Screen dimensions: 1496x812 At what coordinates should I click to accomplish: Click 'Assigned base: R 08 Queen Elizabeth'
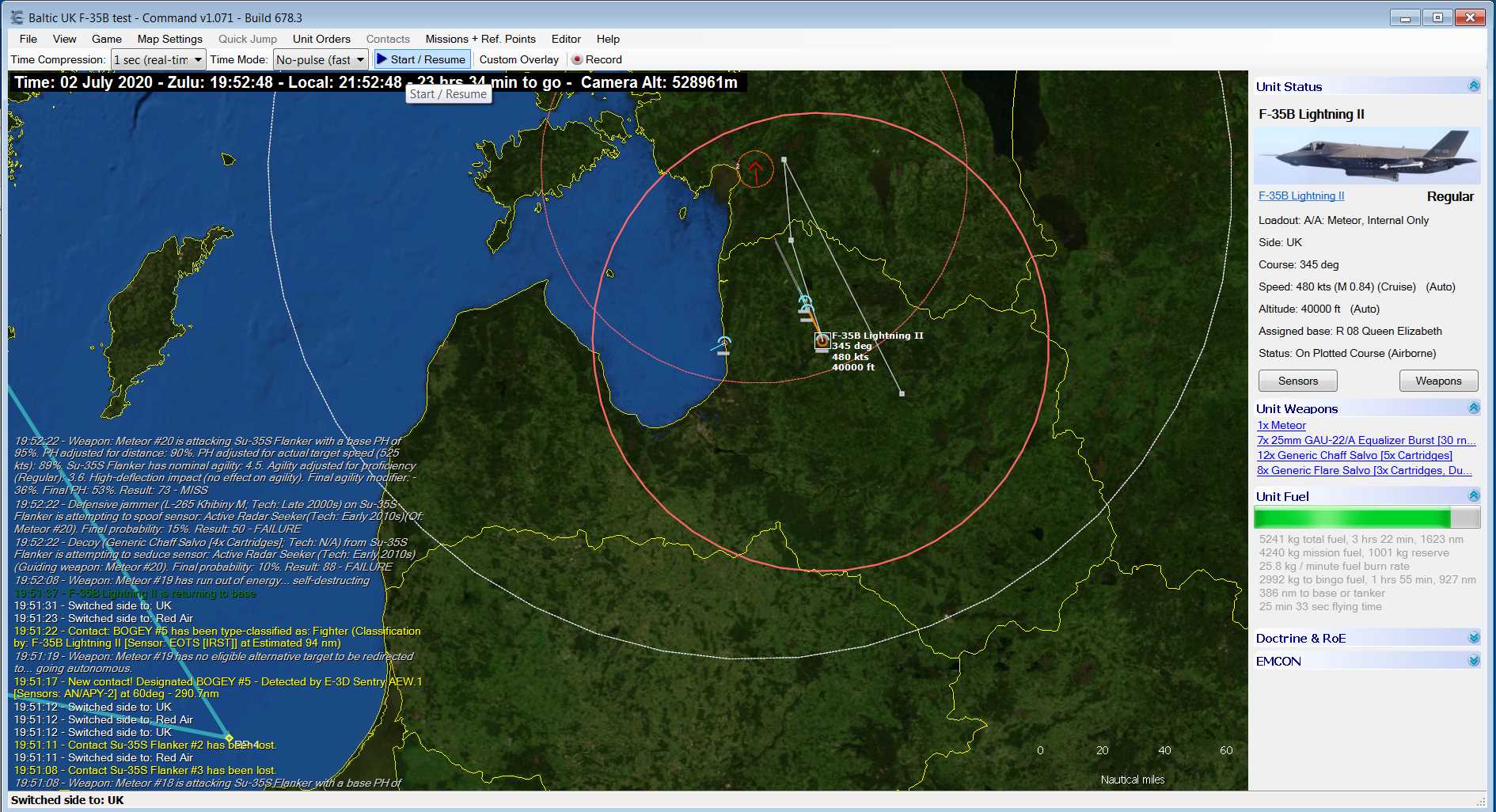(1350, 331)
